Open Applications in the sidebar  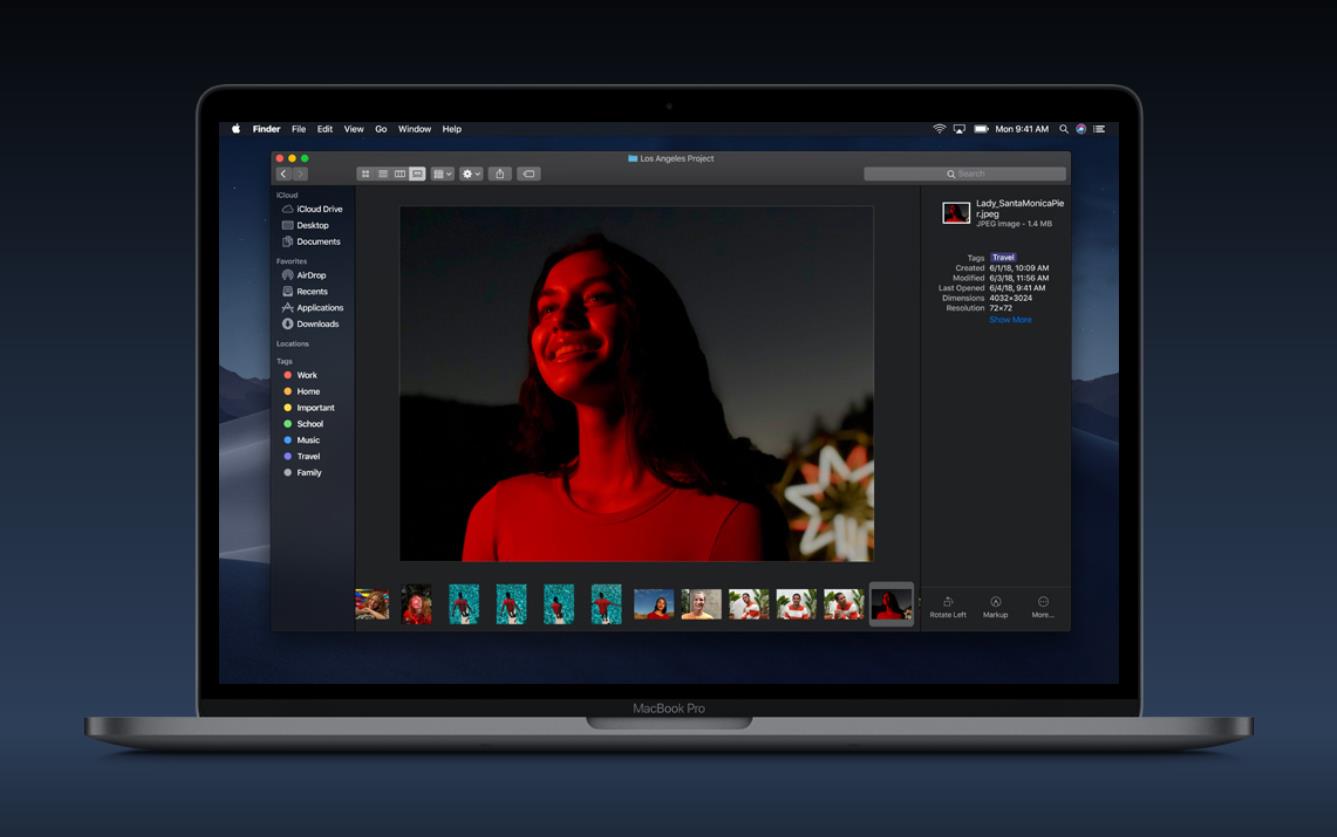click(312, 307)
